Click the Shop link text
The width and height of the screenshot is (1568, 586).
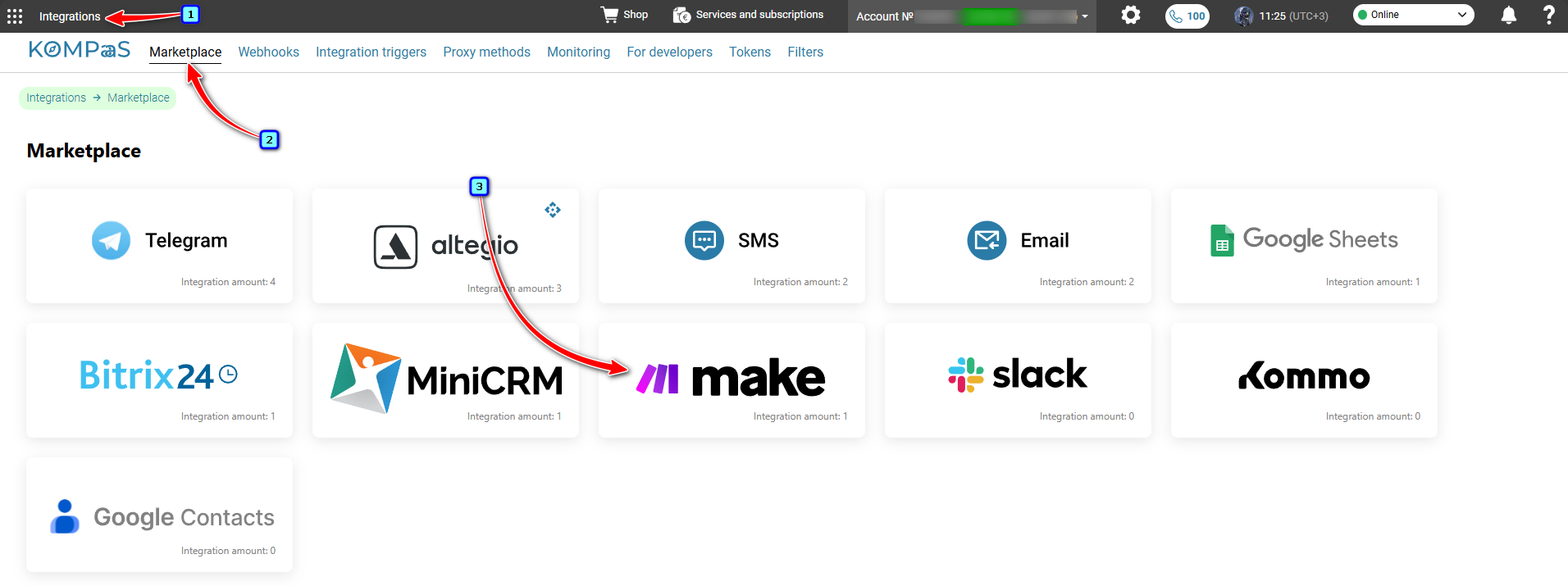coord(636,15)
